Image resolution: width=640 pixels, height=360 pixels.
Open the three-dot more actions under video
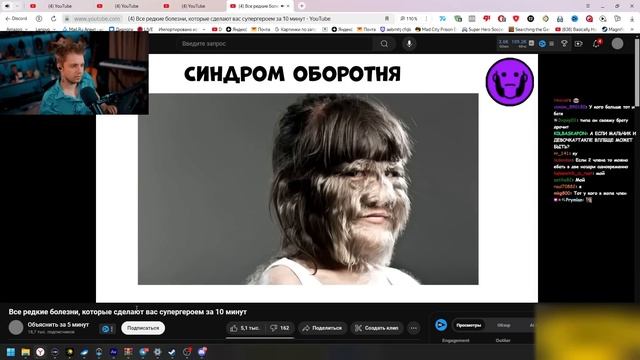tap(413, 328)
